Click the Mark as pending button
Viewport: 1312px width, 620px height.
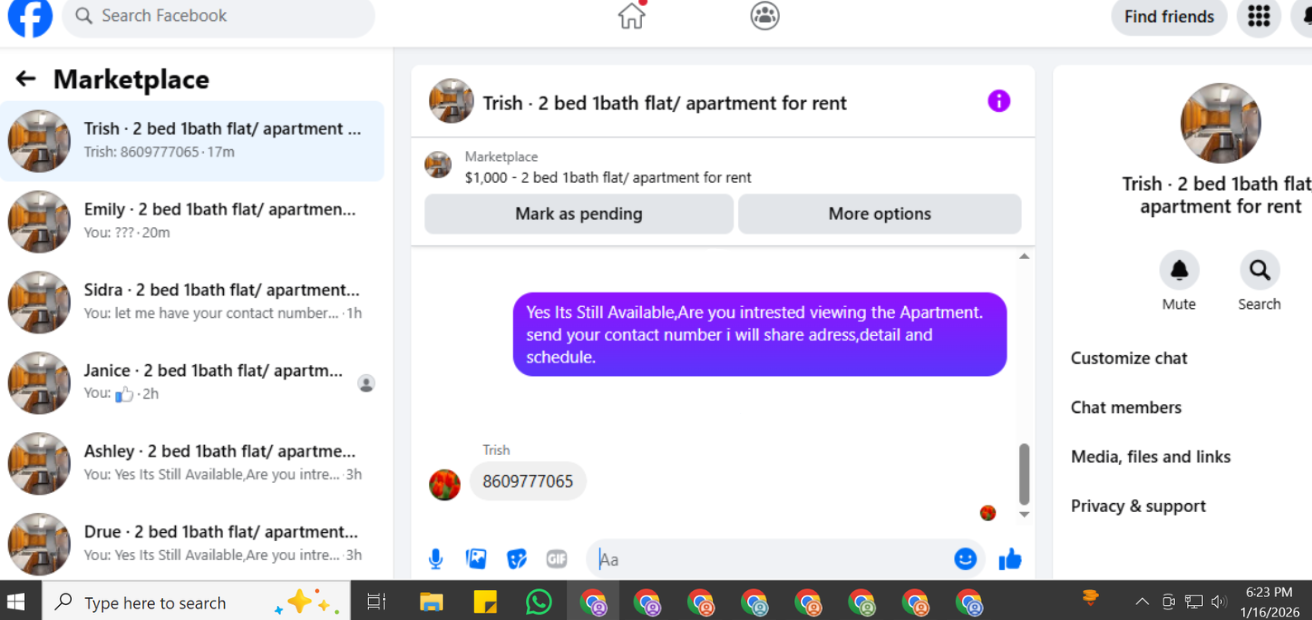[x=579, y=214]
